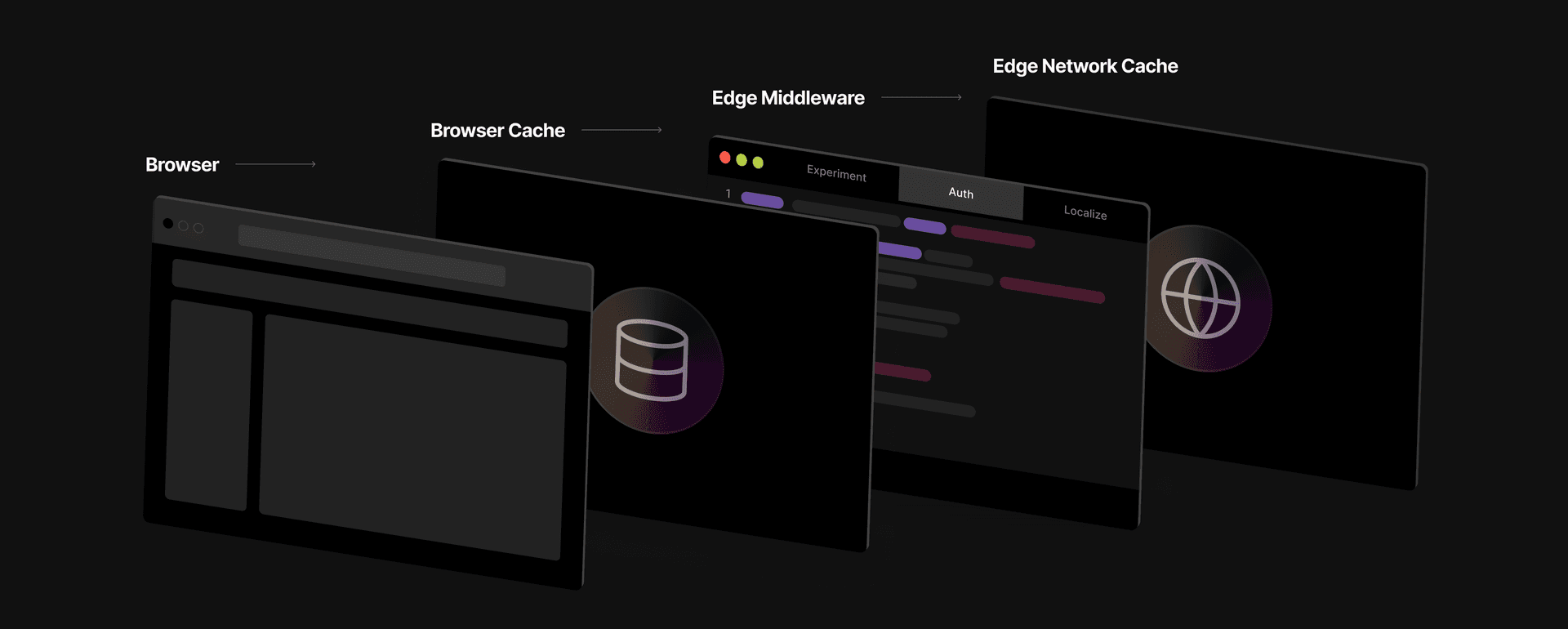Click the Browser window address bar

(372, 256)
